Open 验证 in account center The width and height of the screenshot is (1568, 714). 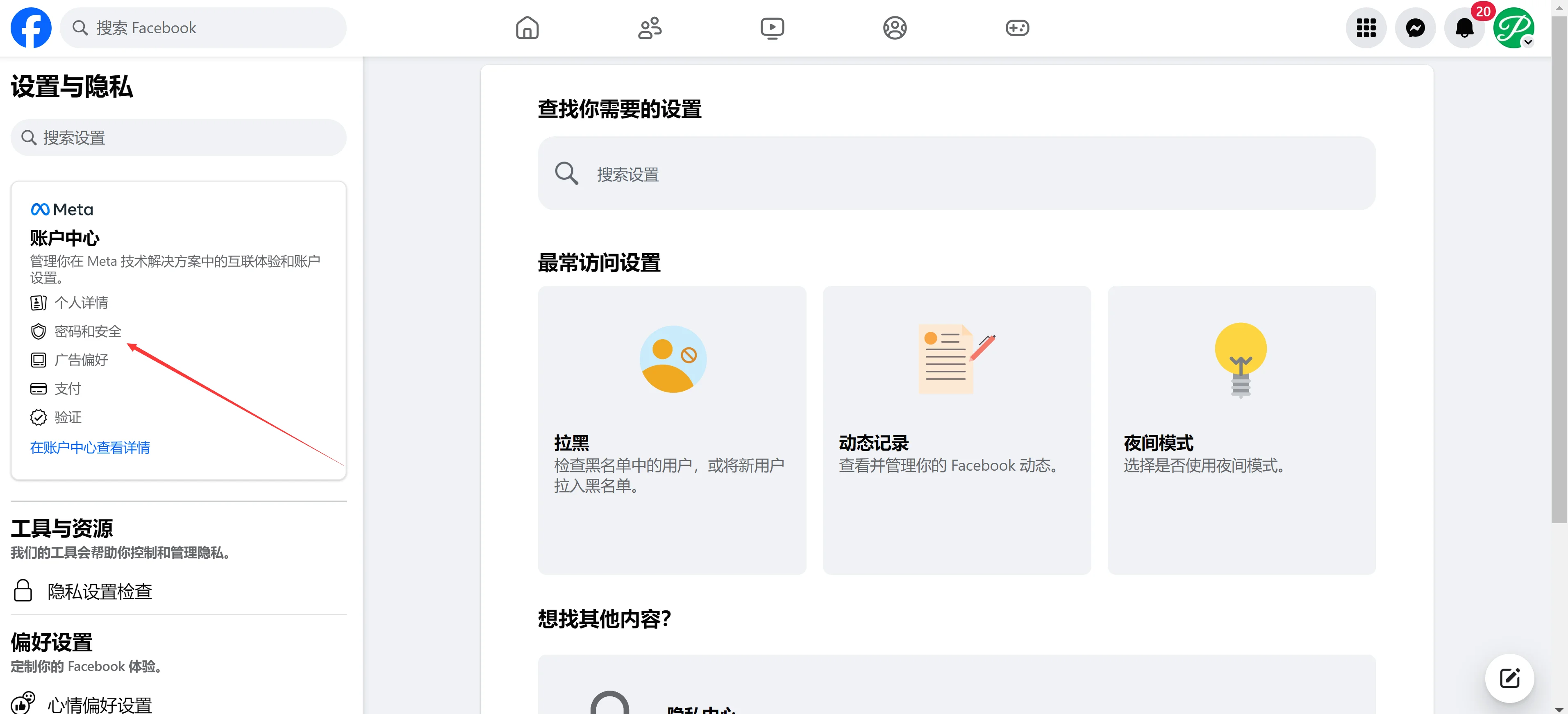68,417
